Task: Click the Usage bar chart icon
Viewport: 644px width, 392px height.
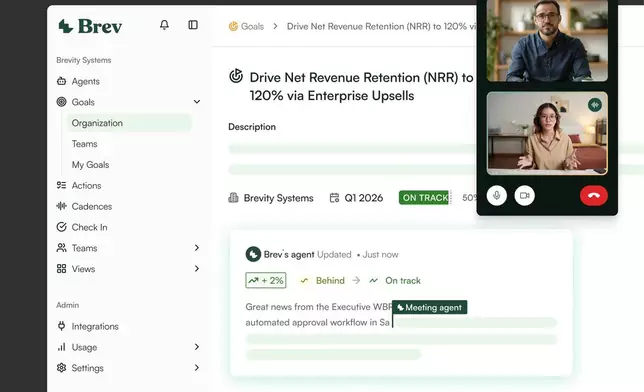Action: click(62, 347)
